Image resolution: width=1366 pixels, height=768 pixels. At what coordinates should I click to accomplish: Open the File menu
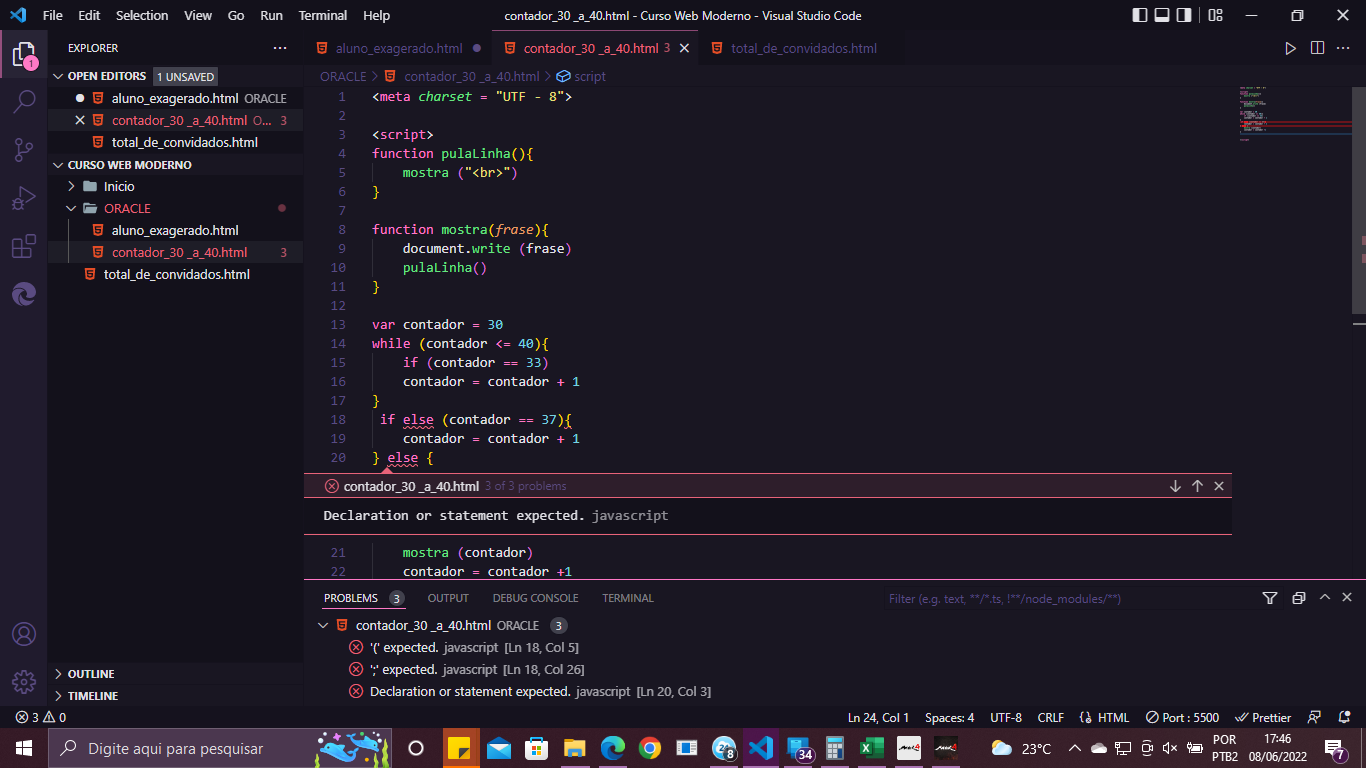click(x=53, y=15)
